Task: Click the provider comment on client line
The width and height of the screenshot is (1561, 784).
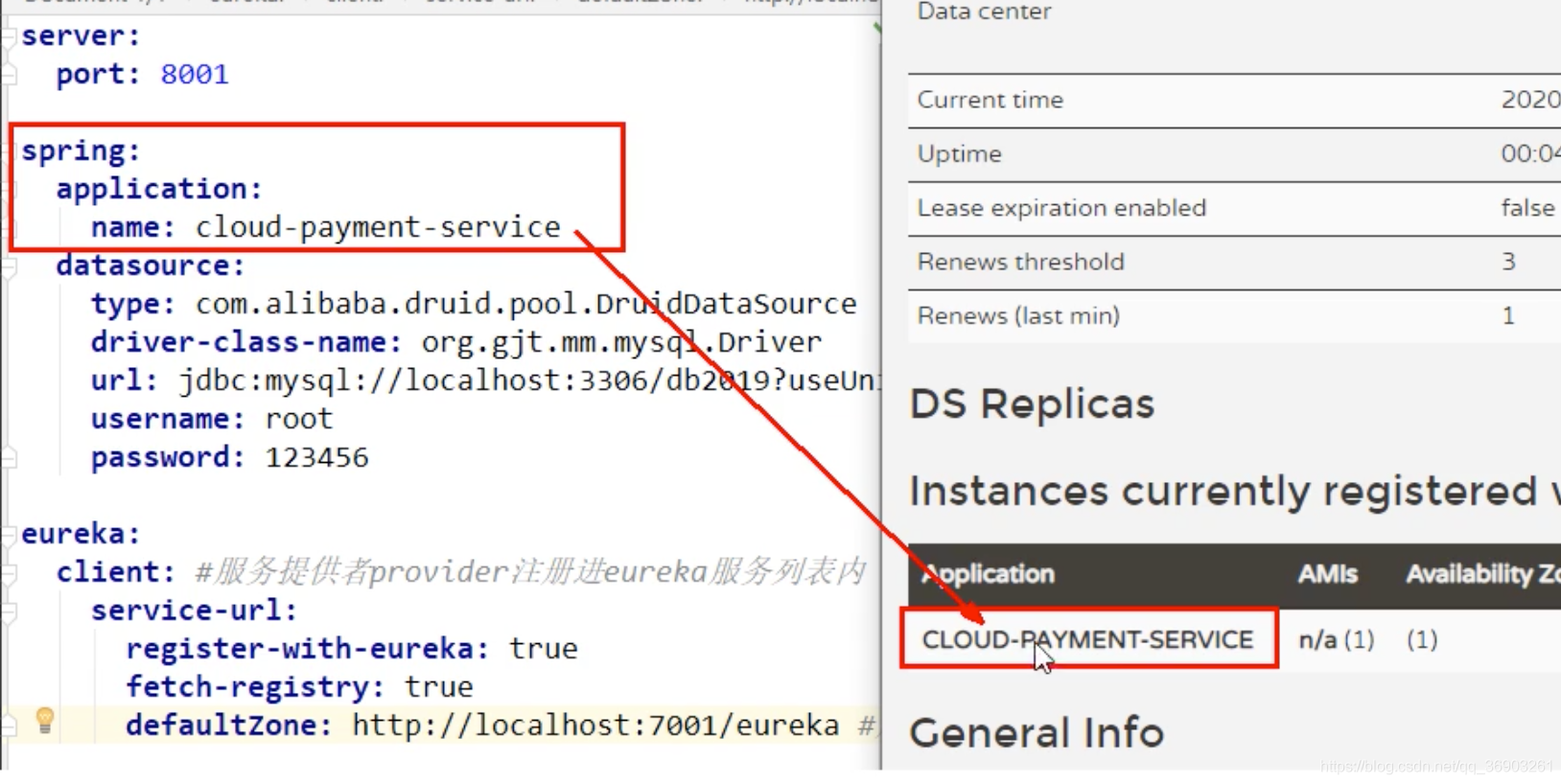Action: pyautogui.click(x=530, y=572)
